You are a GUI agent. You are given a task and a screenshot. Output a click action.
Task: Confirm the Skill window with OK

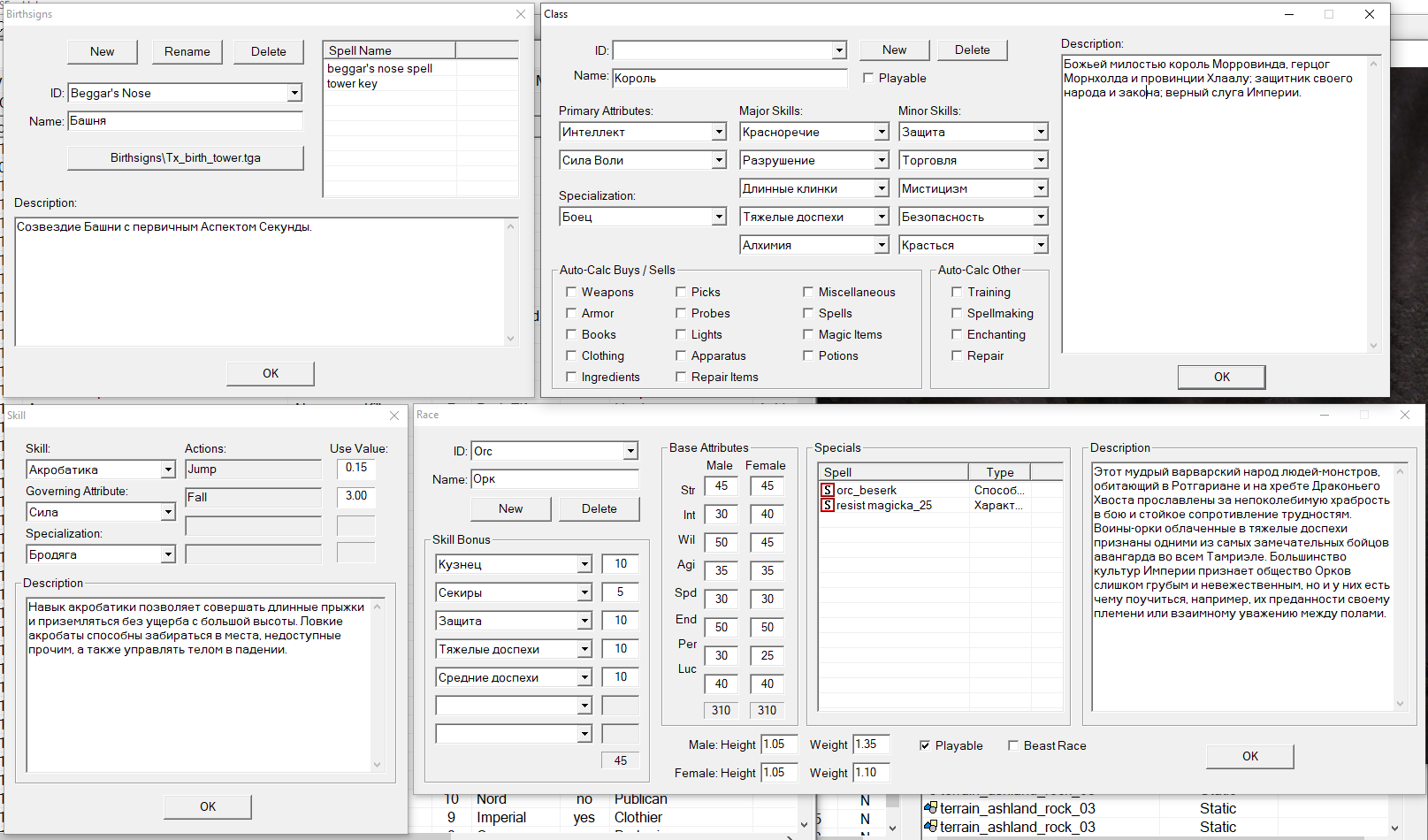tap(208, 806)
